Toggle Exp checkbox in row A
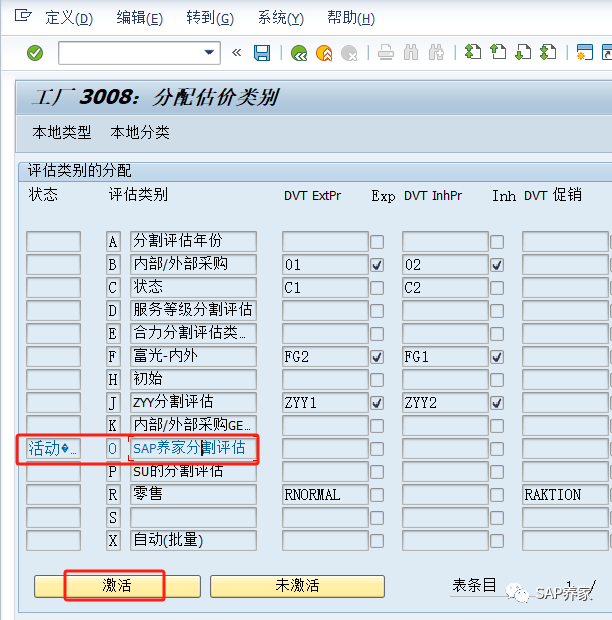612x620 pixels. pos(377,242)
